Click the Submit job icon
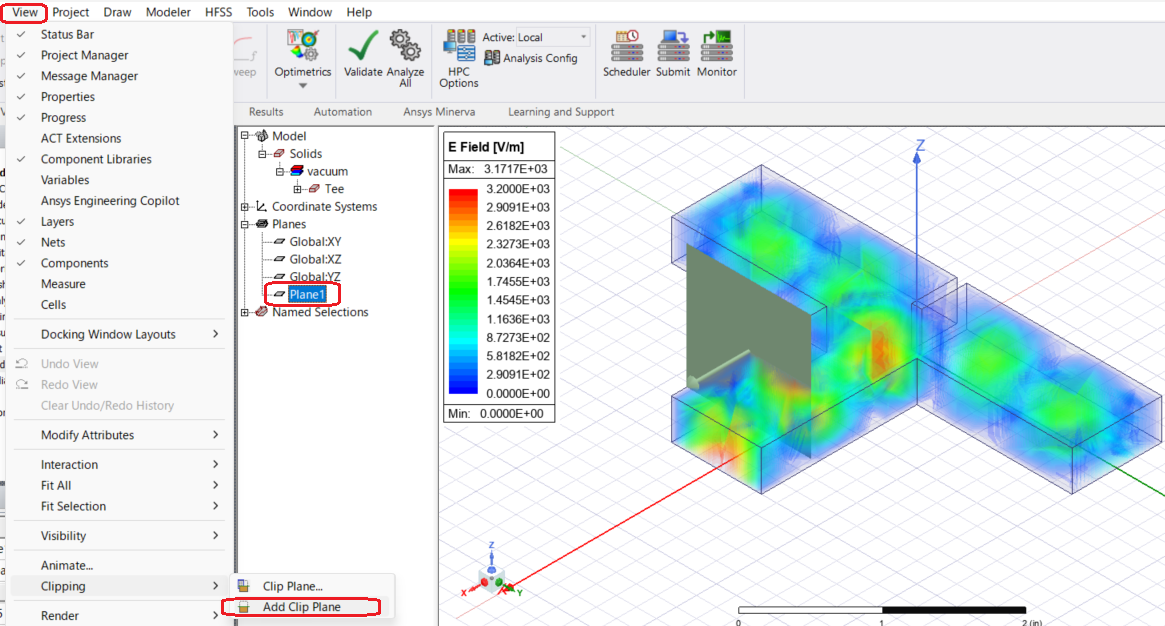Image resolution: width=1165 pixels, height=626 pixels. [673, 46]
